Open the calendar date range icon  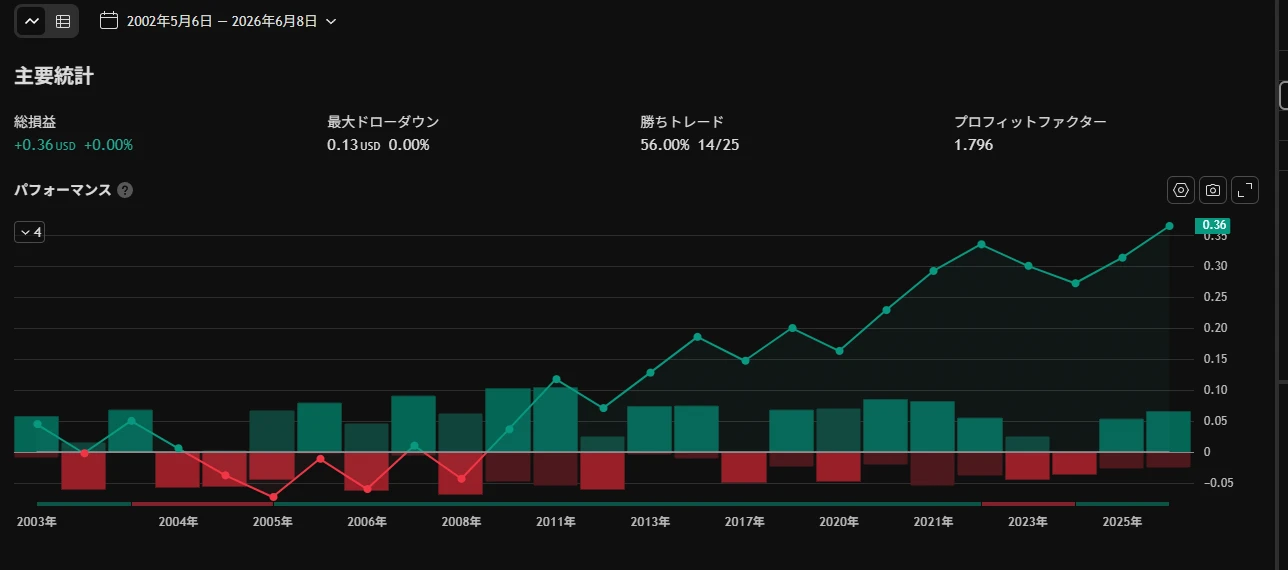point(109,21)
